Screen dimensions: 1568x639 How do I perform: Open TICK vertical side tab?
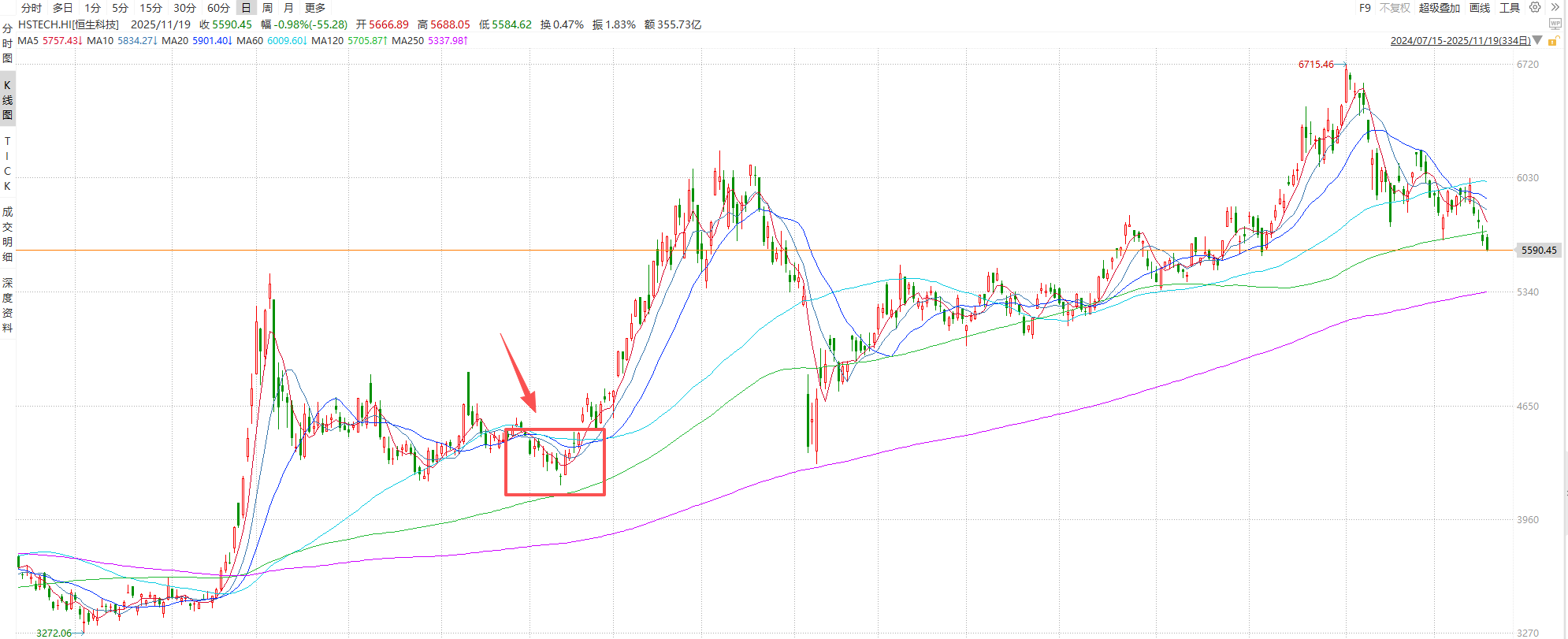coord(7,164)
